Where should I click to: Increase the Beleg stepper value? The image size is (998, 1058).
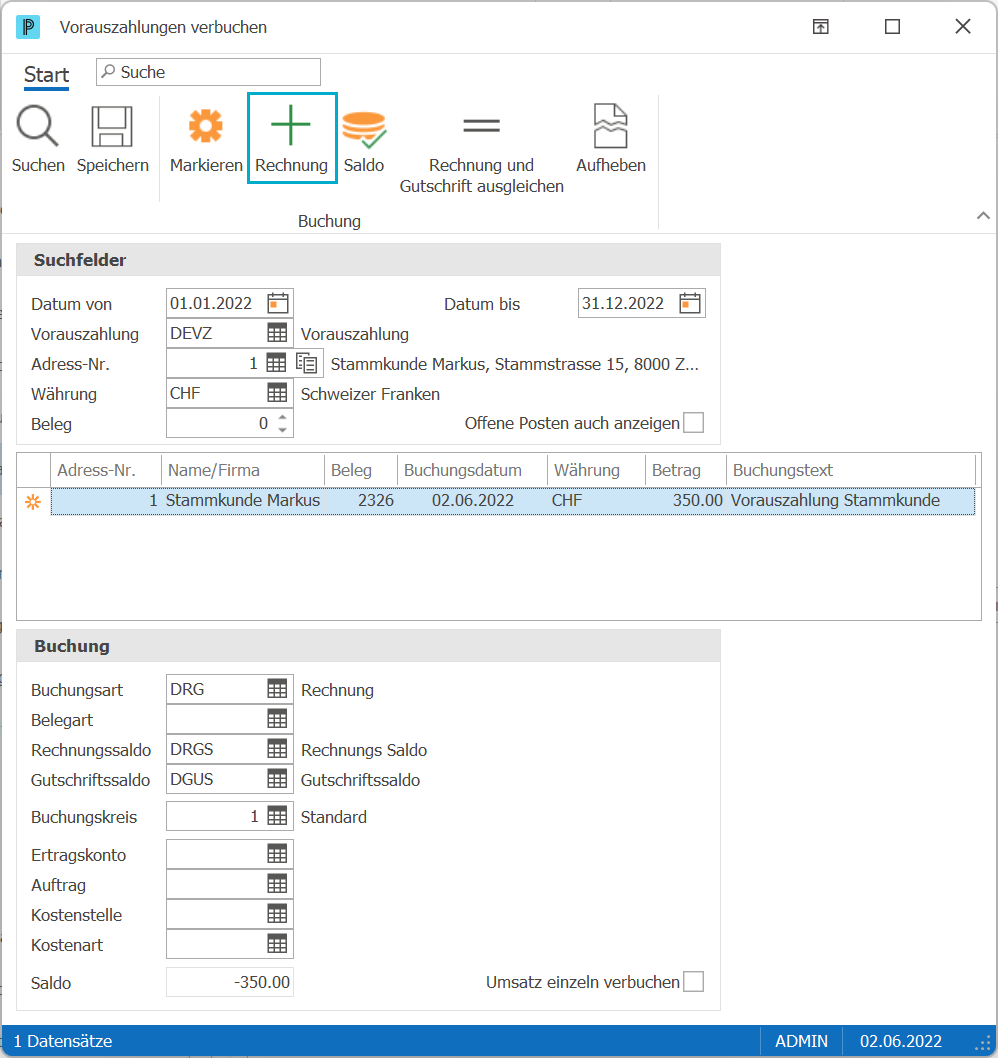pyautogui.click(x=283, y=418)
